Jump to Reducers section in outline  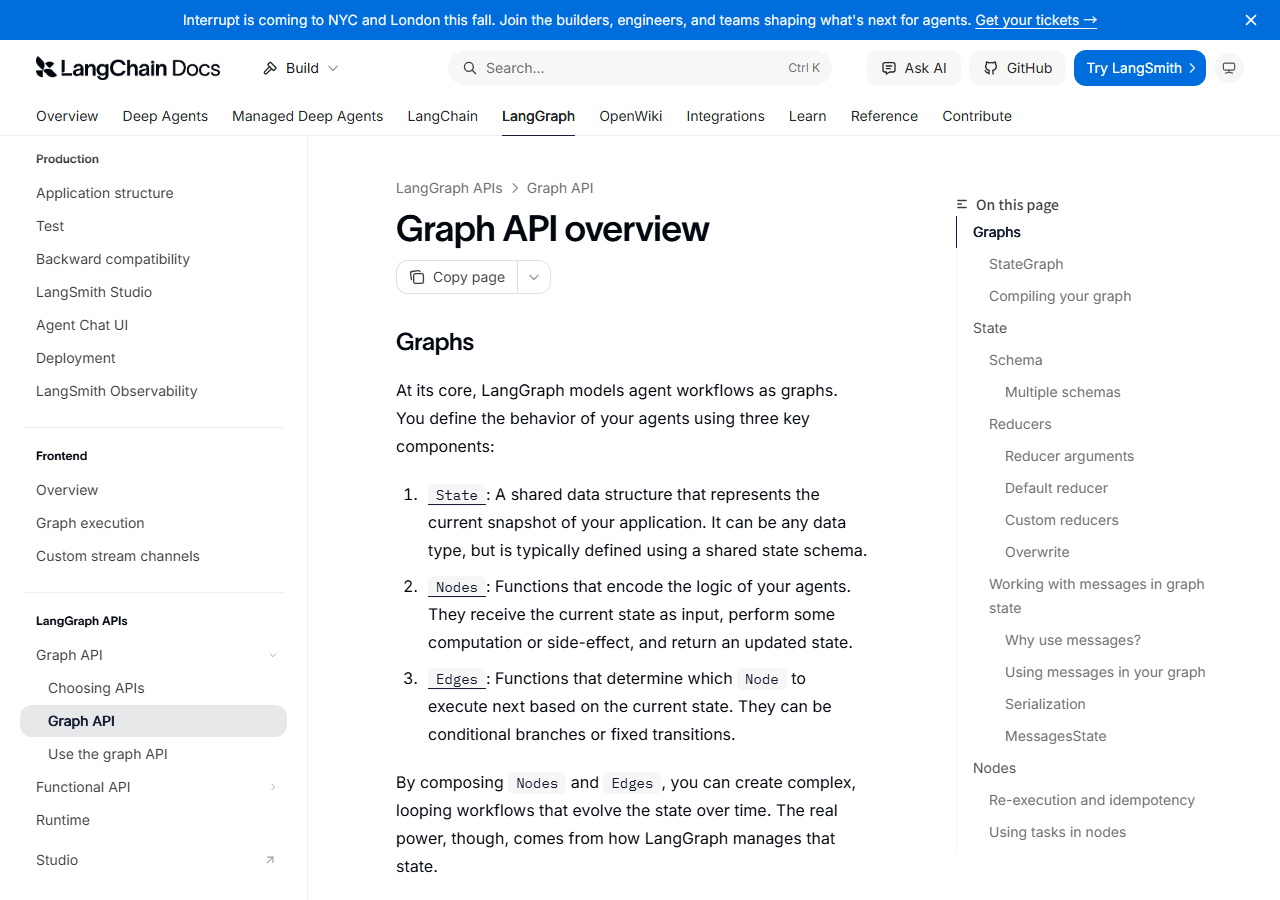click(1020, 424)
